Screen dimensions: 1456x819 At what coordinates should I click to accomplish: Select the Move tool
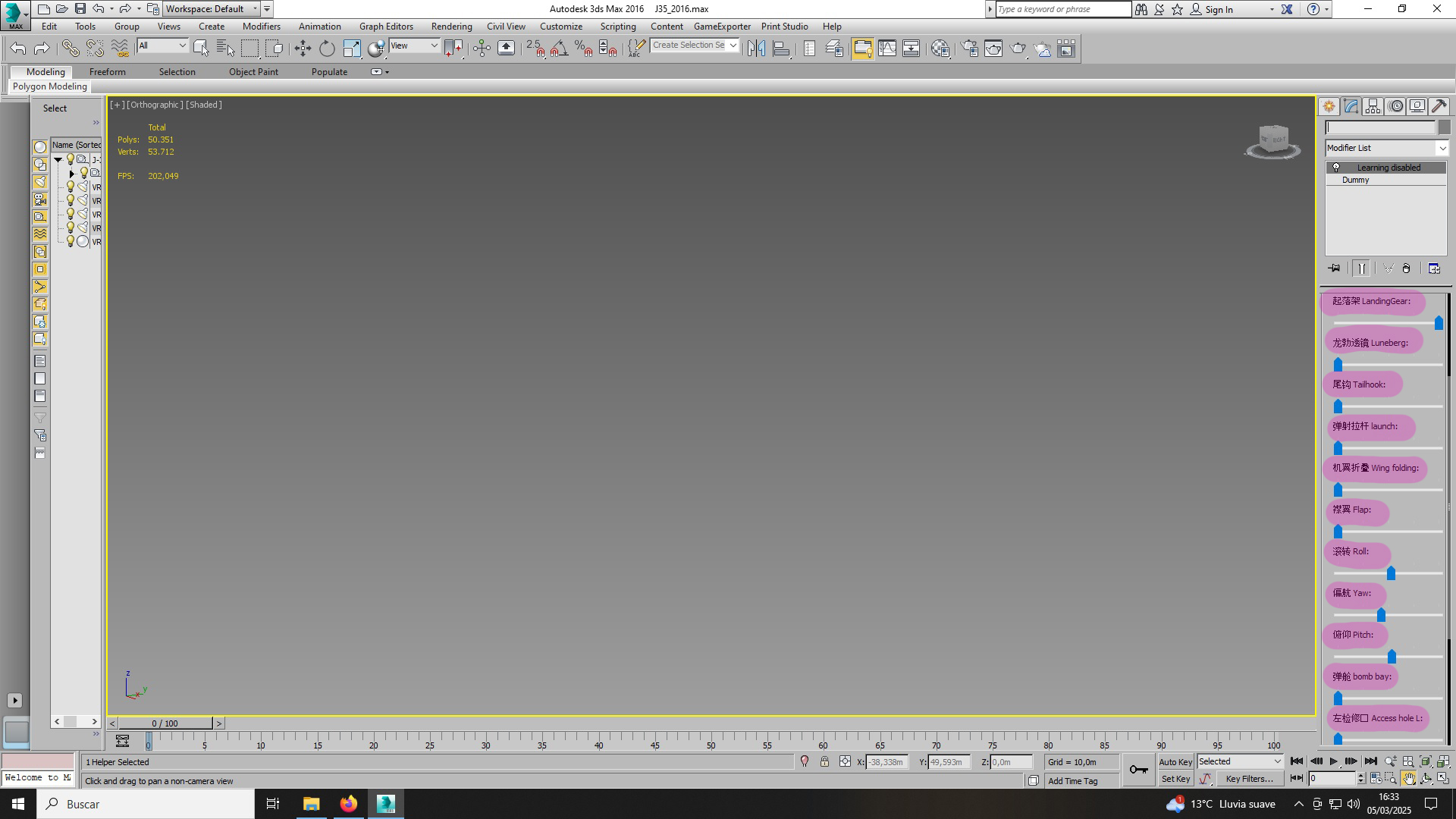303,49
